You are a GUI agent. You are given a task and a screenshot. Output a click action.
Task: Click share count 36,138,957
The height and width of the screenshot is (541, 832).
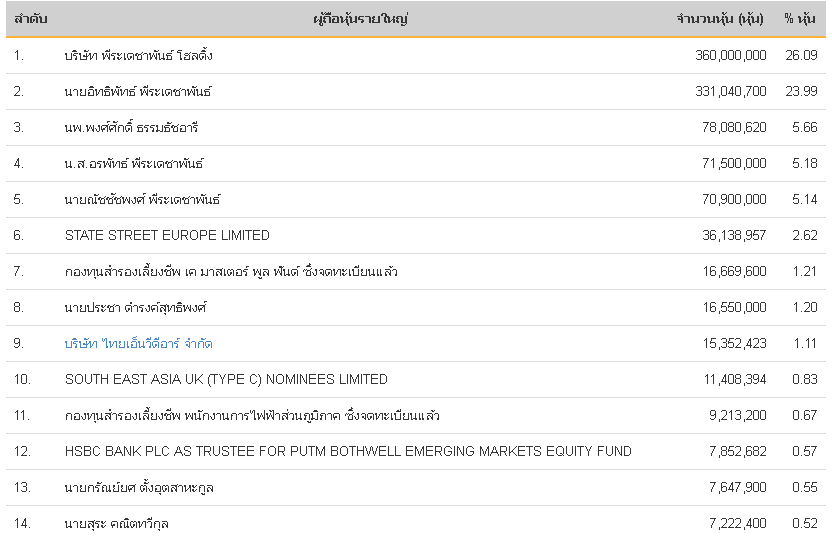(x=734, y=235)
